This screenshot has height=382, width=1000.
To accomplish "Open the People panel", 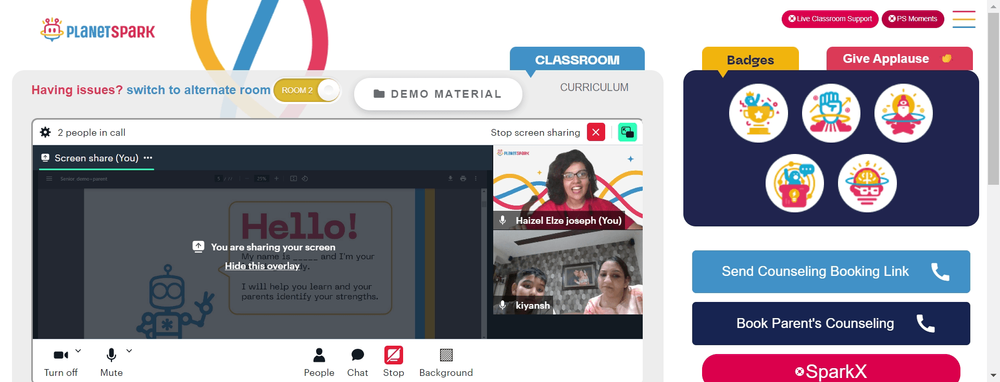I will tap(319, 362).
